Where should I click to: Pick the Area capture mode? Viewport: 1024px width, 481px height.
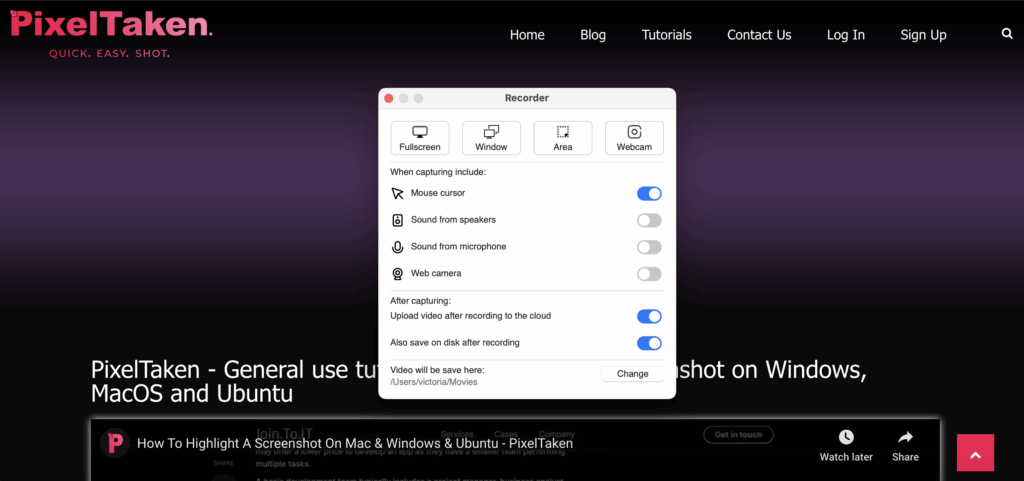pos(563,138)
